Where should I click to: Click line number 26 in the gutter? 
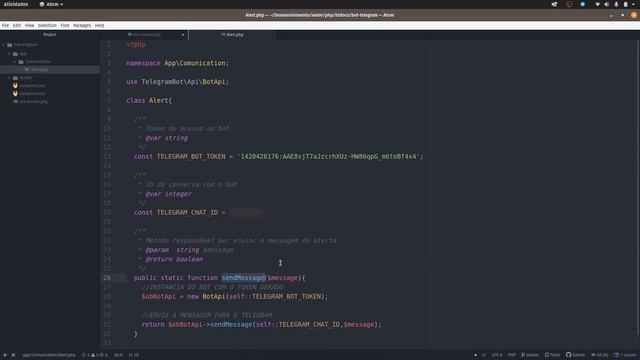pos(107,278)
